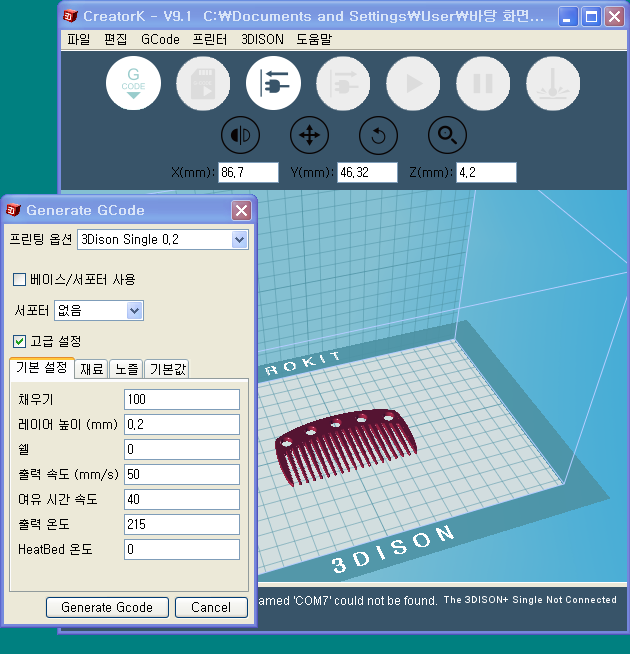Image resolution: width=630 pixels, height=654 pixels.
Task: Click the 레이어 높이 field showing 0,2
Action: click(x=182, y=425)
